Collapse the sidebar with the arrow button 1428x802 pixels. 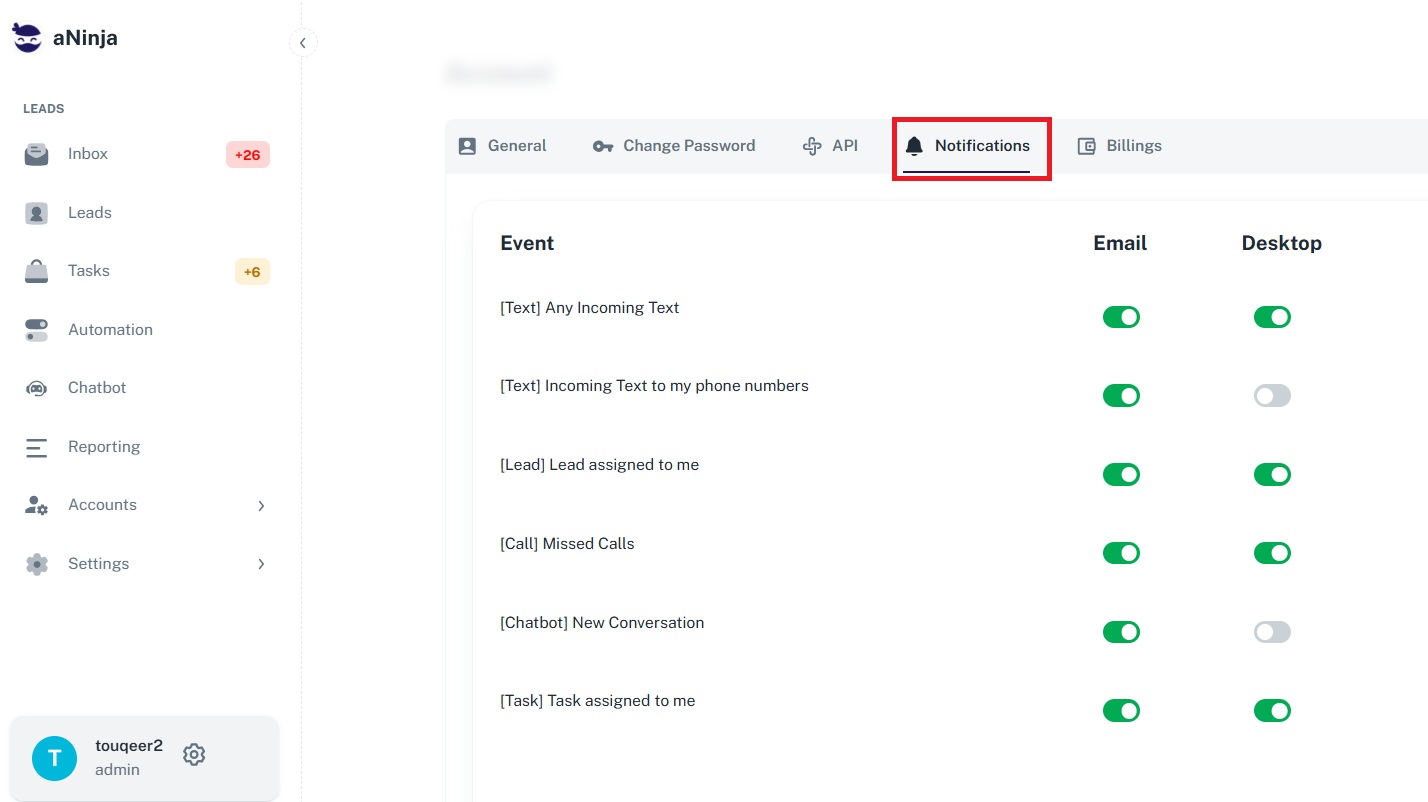(303, 42)
